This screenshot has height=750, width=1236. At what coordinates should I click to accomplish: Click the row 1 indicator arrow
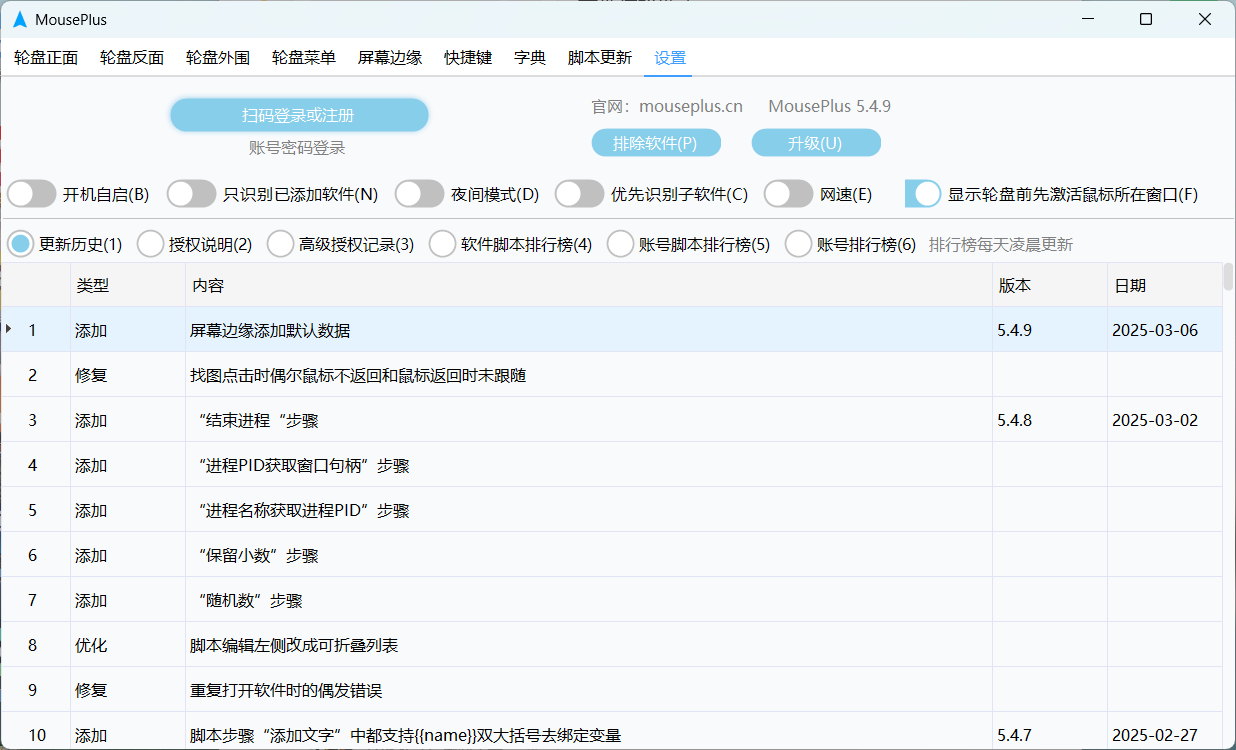(x=9, y=329)
